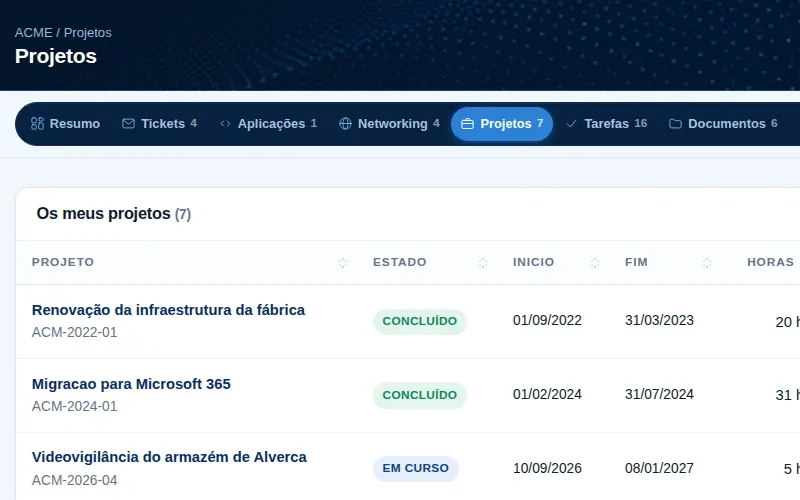
Task: Switch to the Tickets tab
Action: (160, 124)
